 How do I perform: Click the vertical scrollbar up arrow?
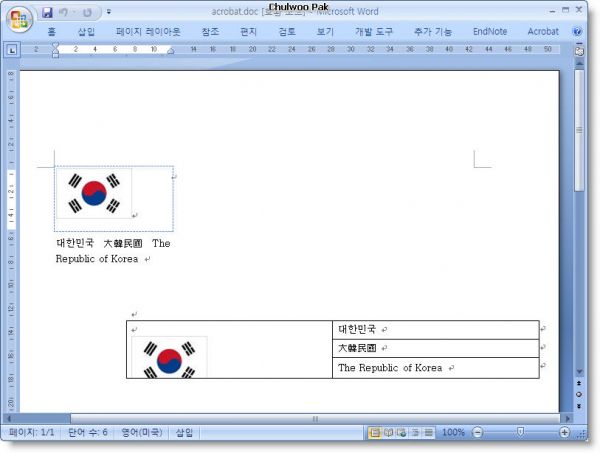point(579,64)
